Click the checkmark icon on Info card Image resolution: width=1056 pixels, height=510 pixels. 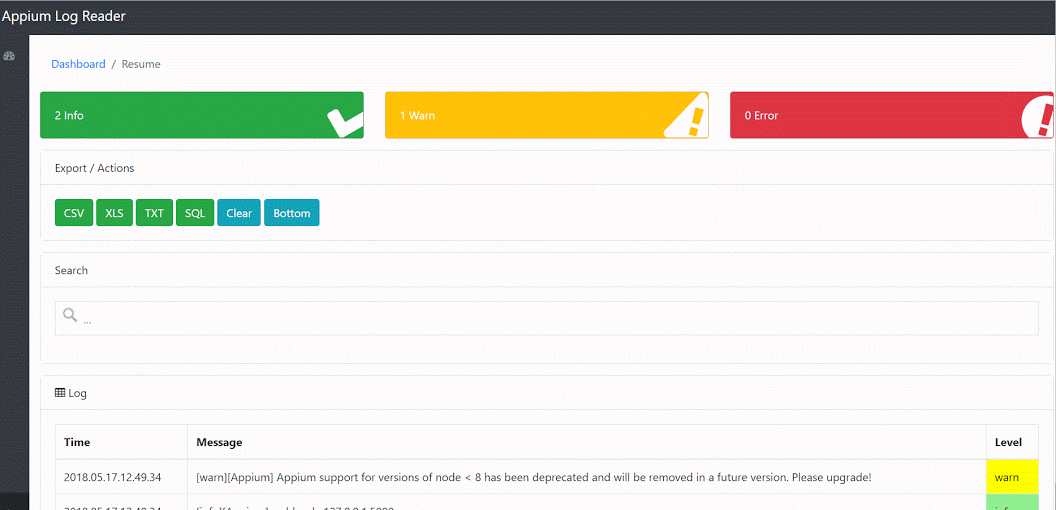pyautogui.click(x=345, y=123)
